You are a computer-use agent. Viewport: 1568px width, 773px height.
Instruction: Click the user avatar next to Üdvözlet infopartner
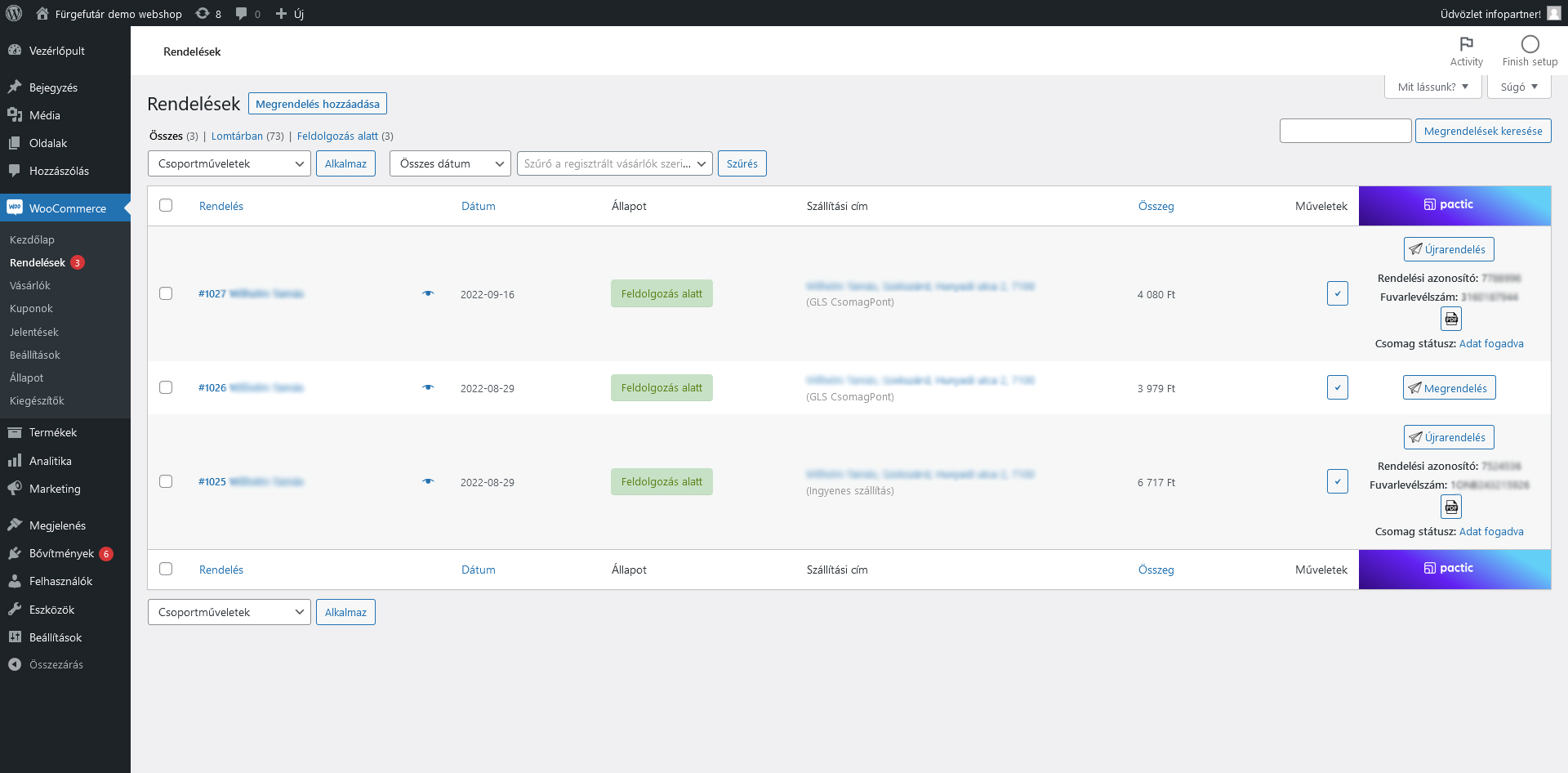(x=1554, y=13)
